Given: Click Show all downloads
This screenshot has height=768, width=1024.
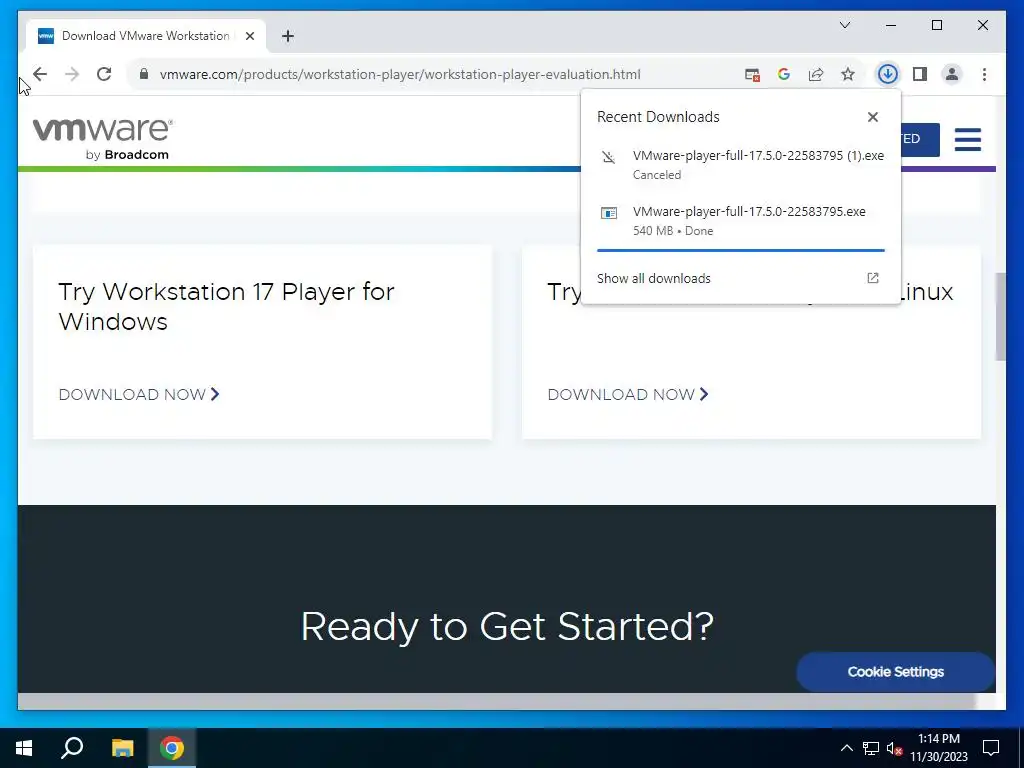Looking at the screenshot, I should pyautogui.click(x=654, y=278).
